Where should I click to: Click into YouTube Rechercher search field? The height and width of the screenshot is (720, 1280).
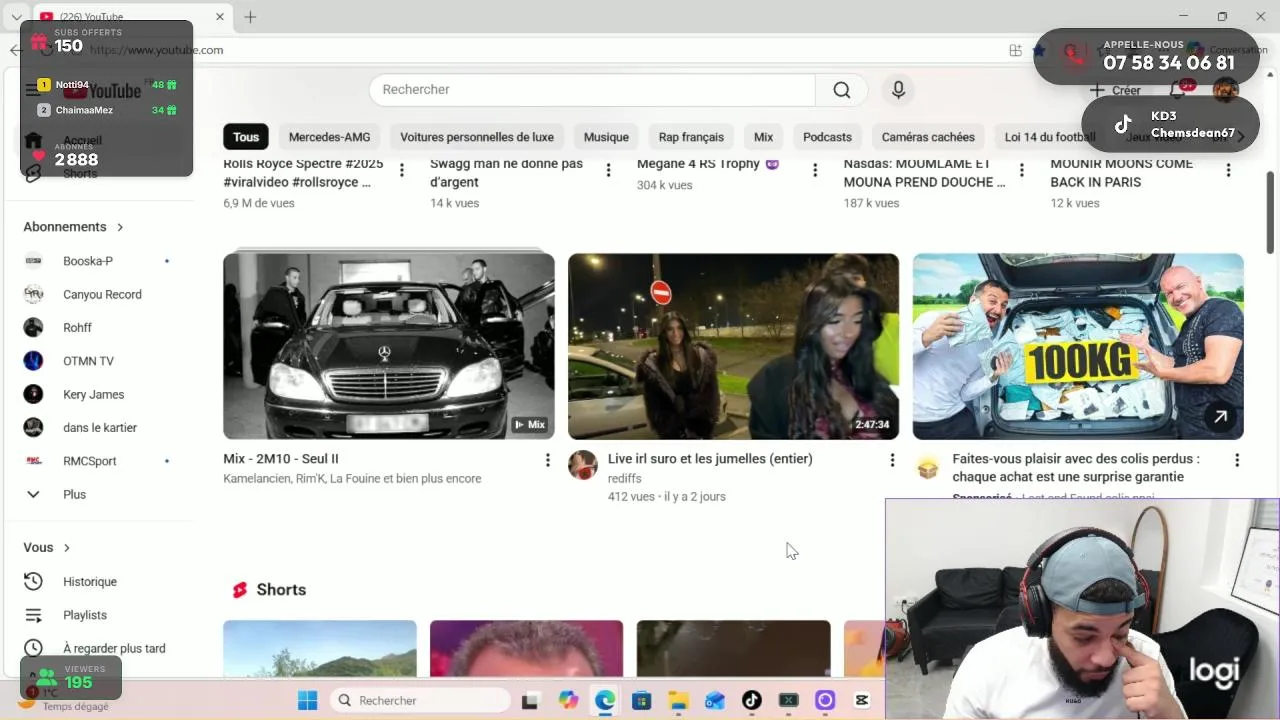point(592,90)
